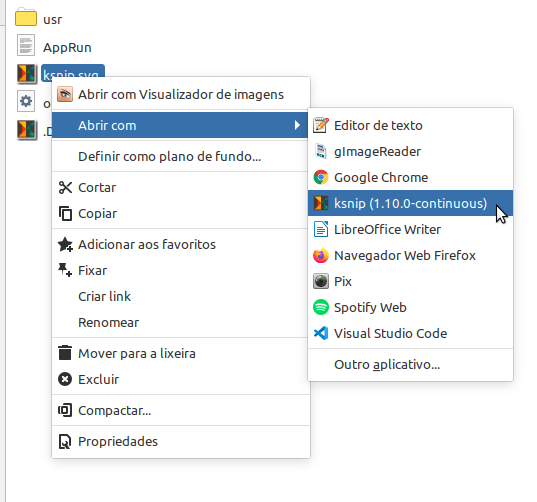Choose Criar link option
Image resolution: width=537 pixels, height=502 pixels.
[181, 297]
